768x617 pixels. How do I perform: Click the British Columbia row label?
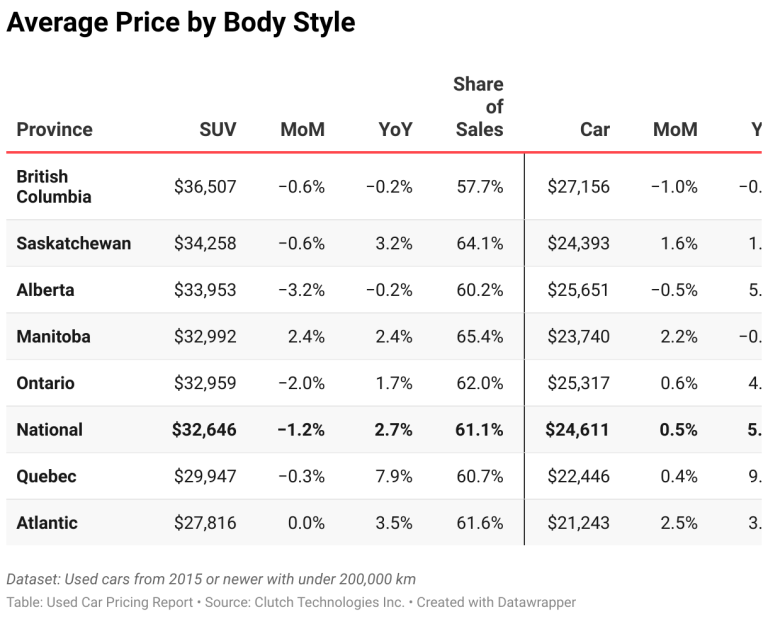[54, 187]
